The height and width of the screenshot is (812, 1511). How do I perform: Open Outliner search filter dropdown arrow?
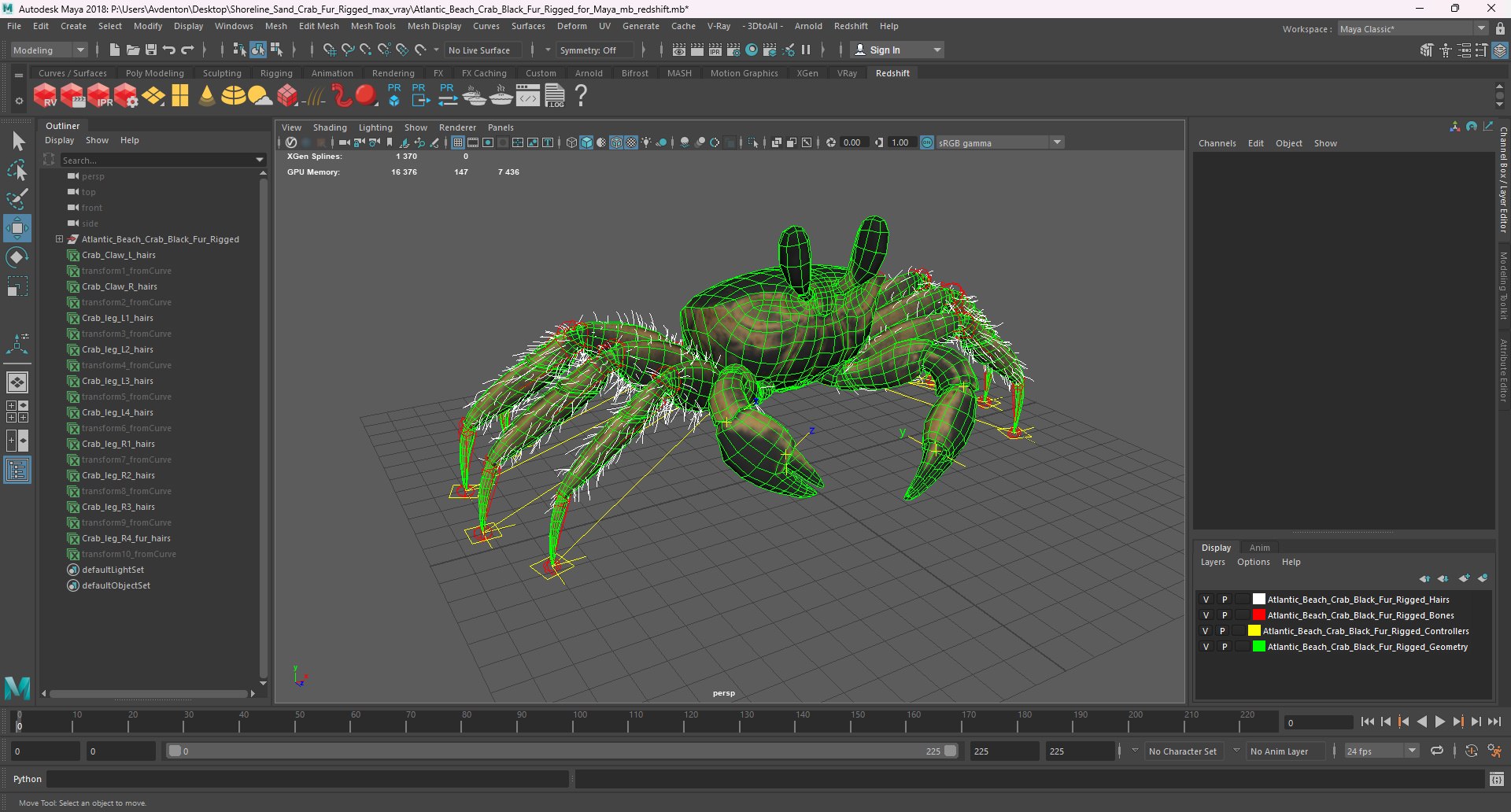point(260,160)
